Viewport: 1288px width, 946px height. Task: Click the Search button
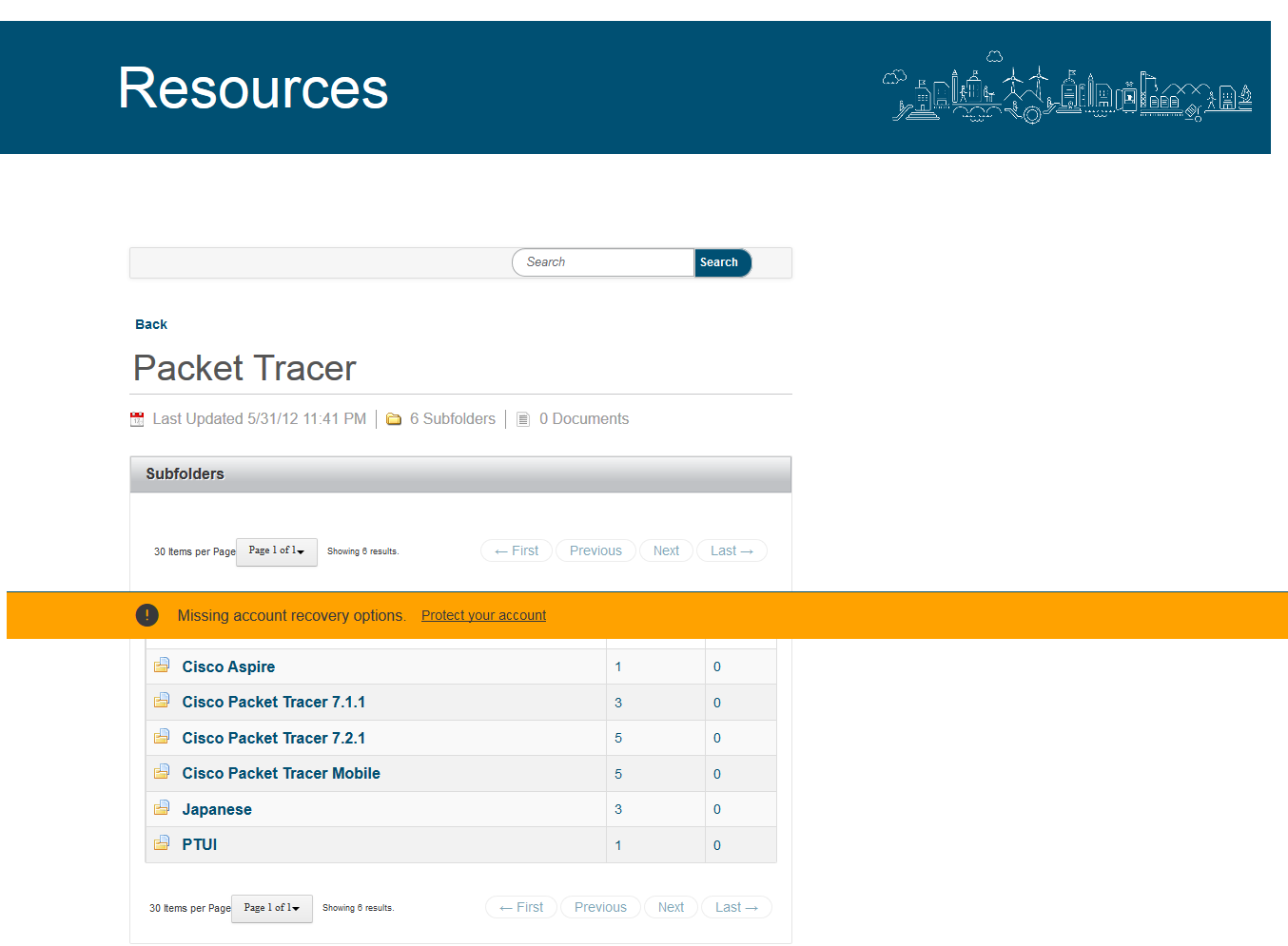point(723,262)
